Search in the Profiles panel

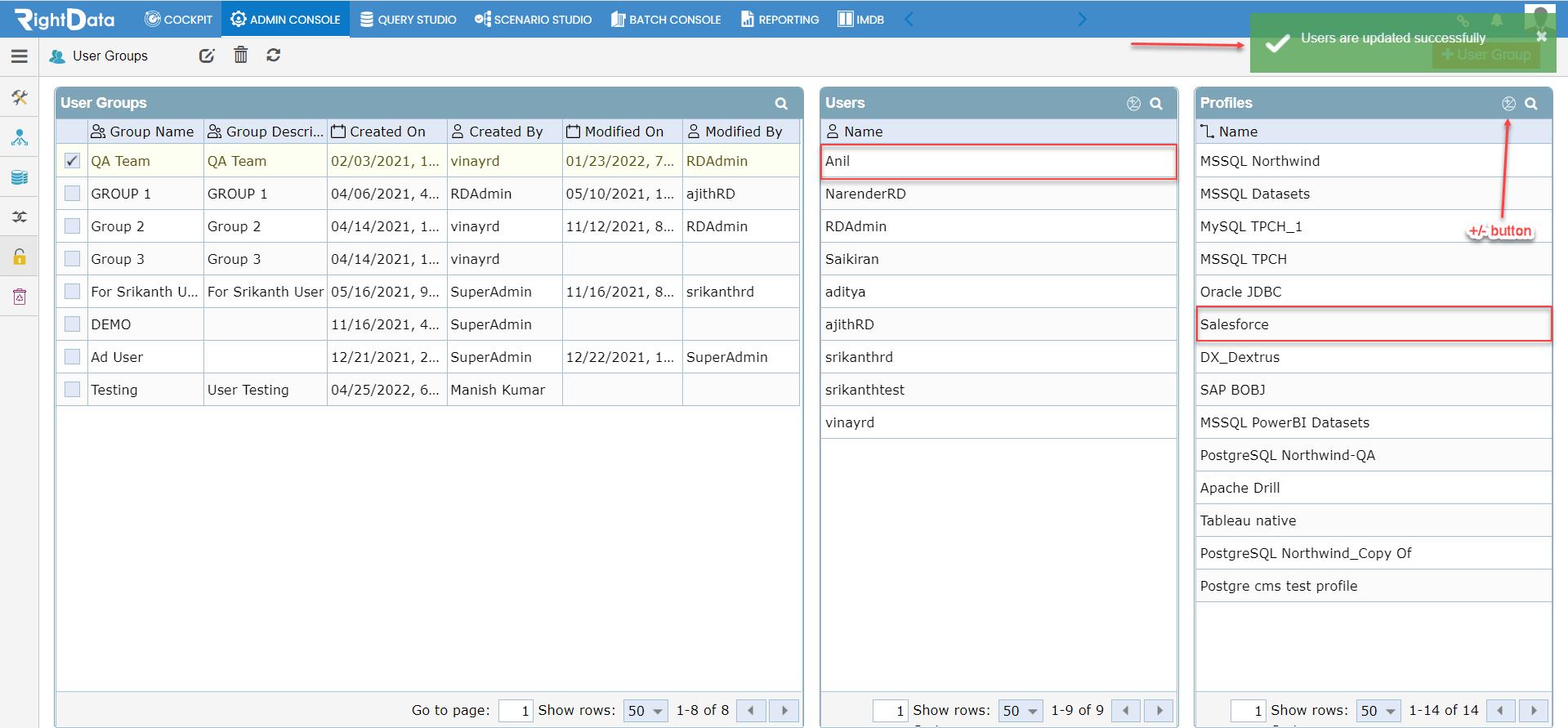(x=1531, y=104)
